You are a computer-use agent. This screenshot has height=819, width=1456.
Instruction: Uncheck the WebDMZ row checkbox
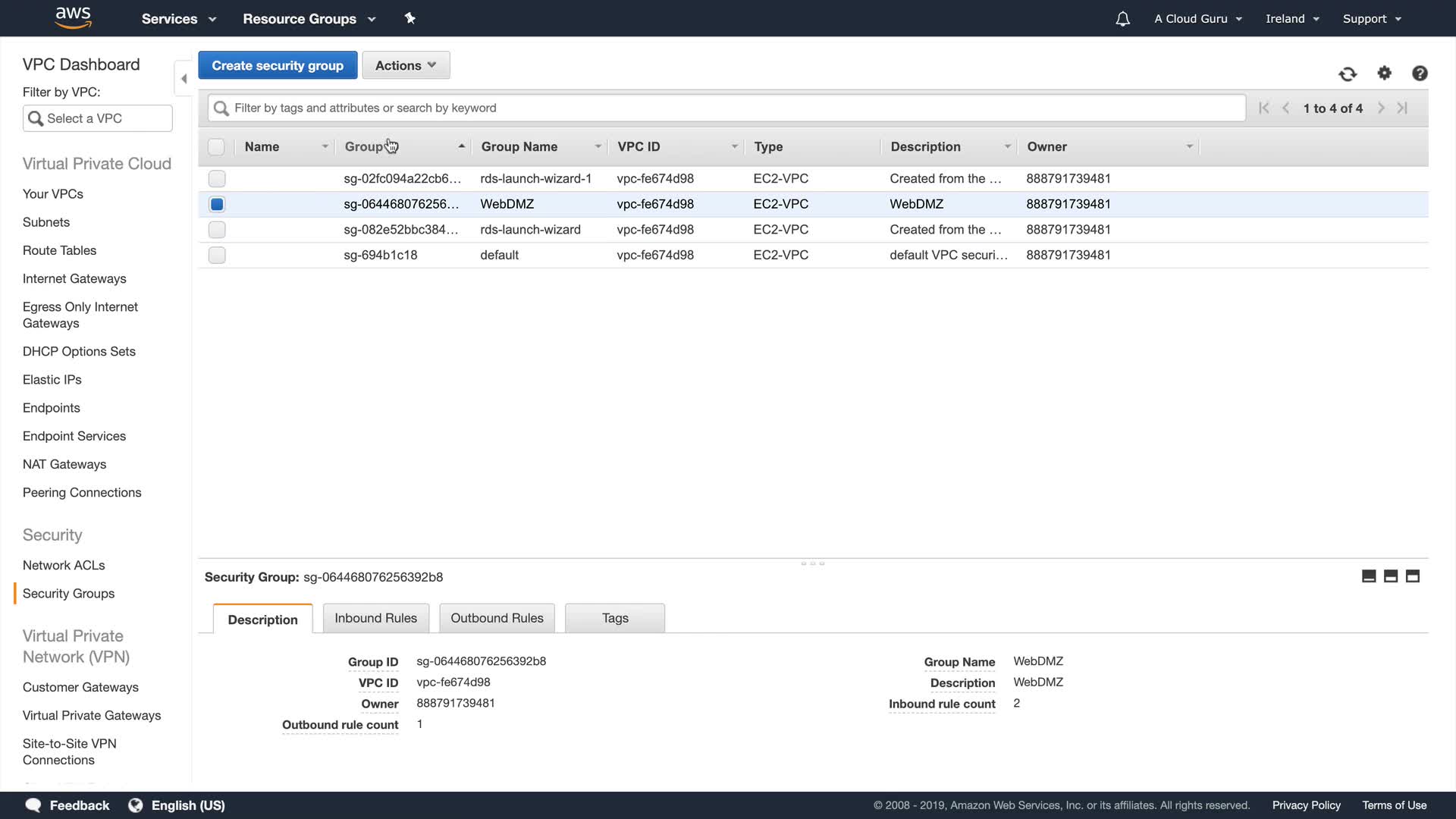pos(217,204)
